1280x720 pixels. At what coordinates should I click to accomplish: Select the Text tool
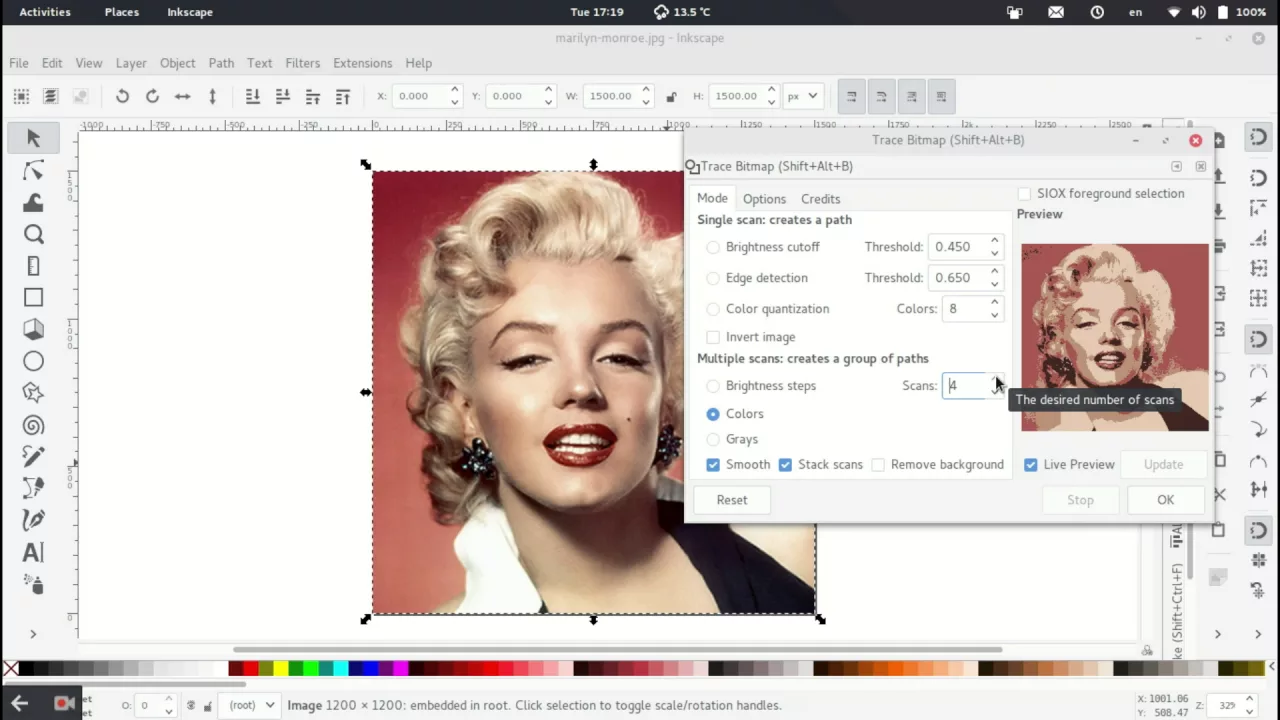click(x=33, y=552)
